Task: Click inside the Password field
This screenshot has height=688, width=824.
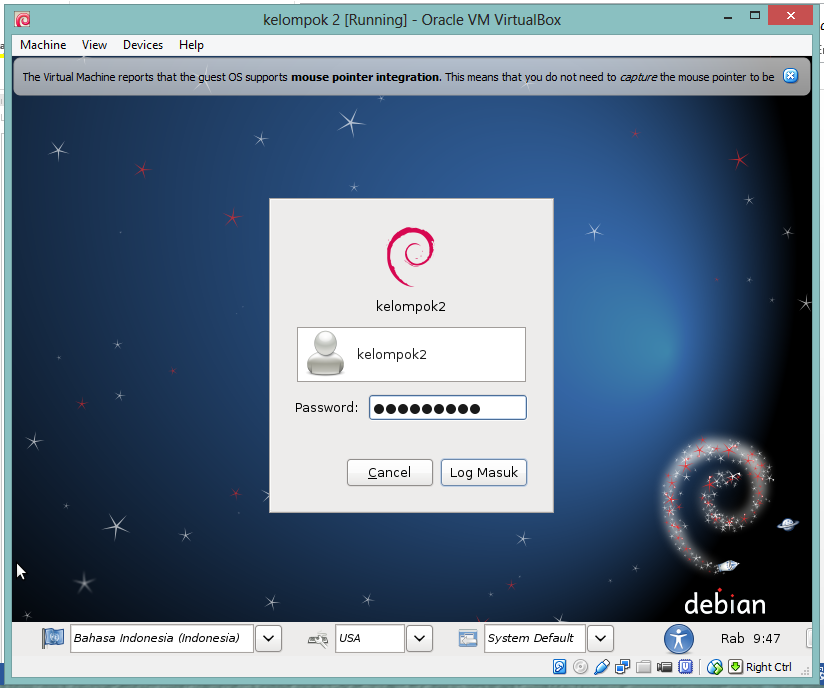Action: point(447,407)
